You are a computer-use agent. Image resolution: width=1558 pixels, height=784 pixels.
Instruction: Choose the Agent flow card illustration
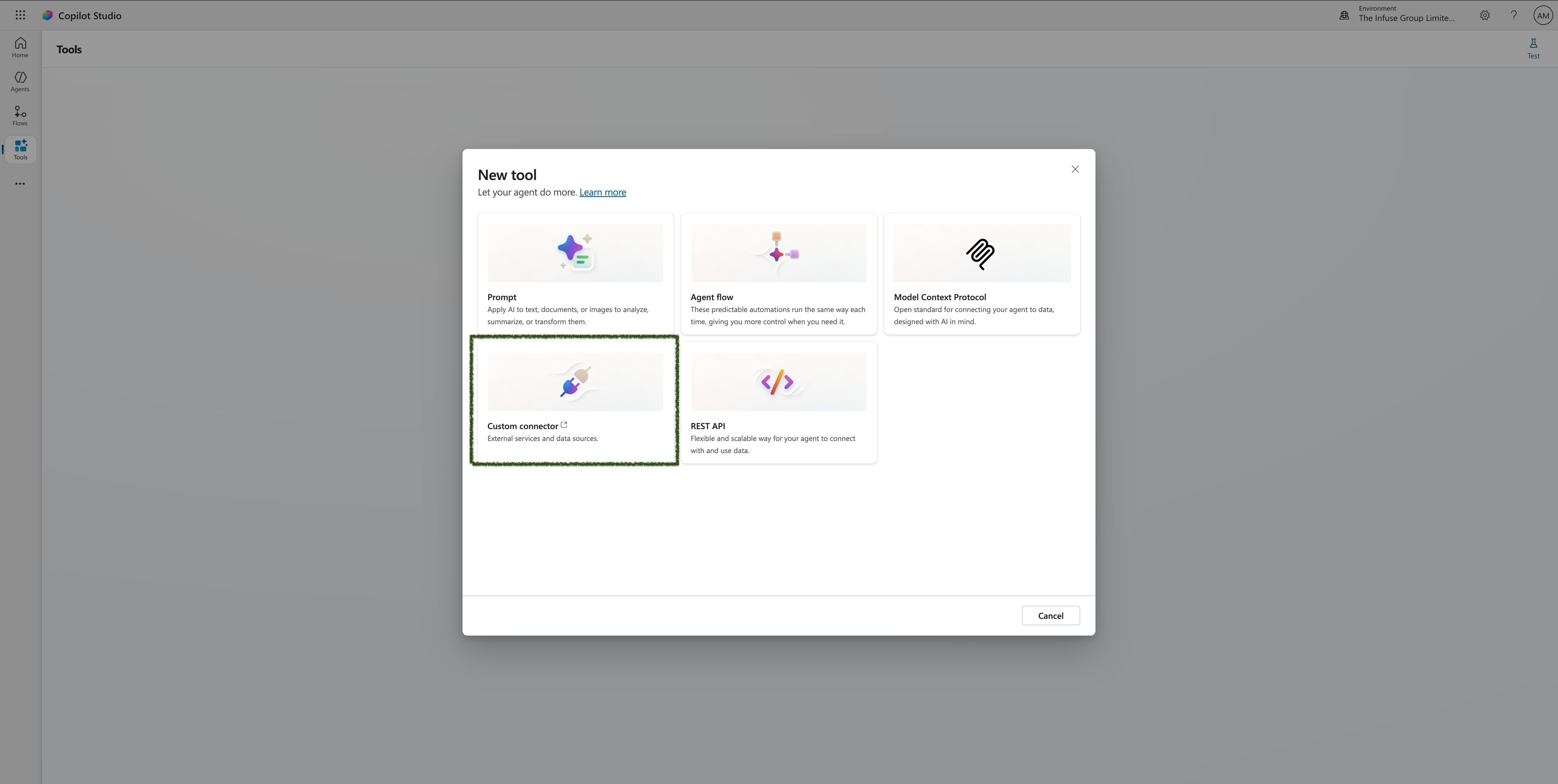pos(778,253)
